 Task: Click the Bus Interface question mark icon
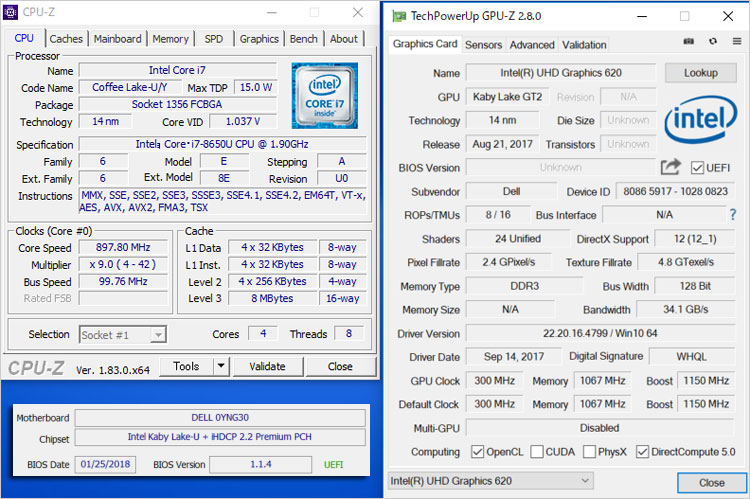click(x=732, y=215)
